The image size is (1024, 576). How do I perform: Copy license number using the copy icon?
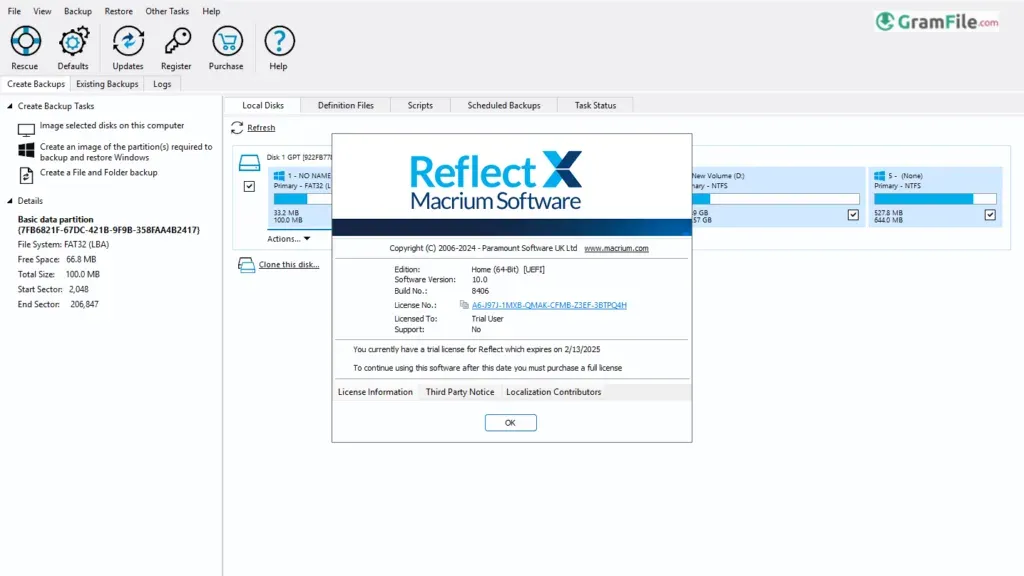click(464, 304)
